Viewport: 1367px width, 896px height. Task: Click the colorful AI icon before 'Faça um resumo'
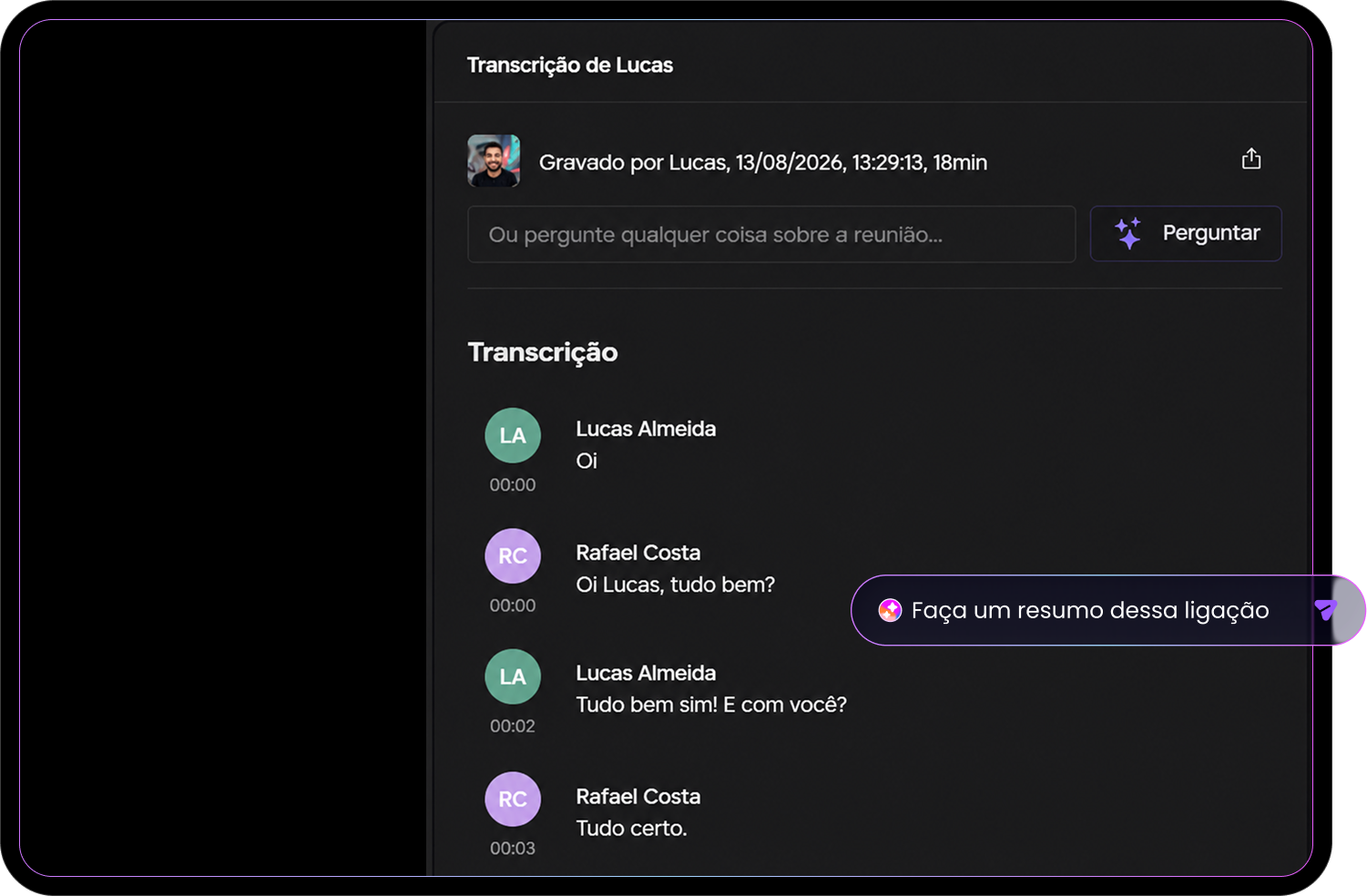890,610
